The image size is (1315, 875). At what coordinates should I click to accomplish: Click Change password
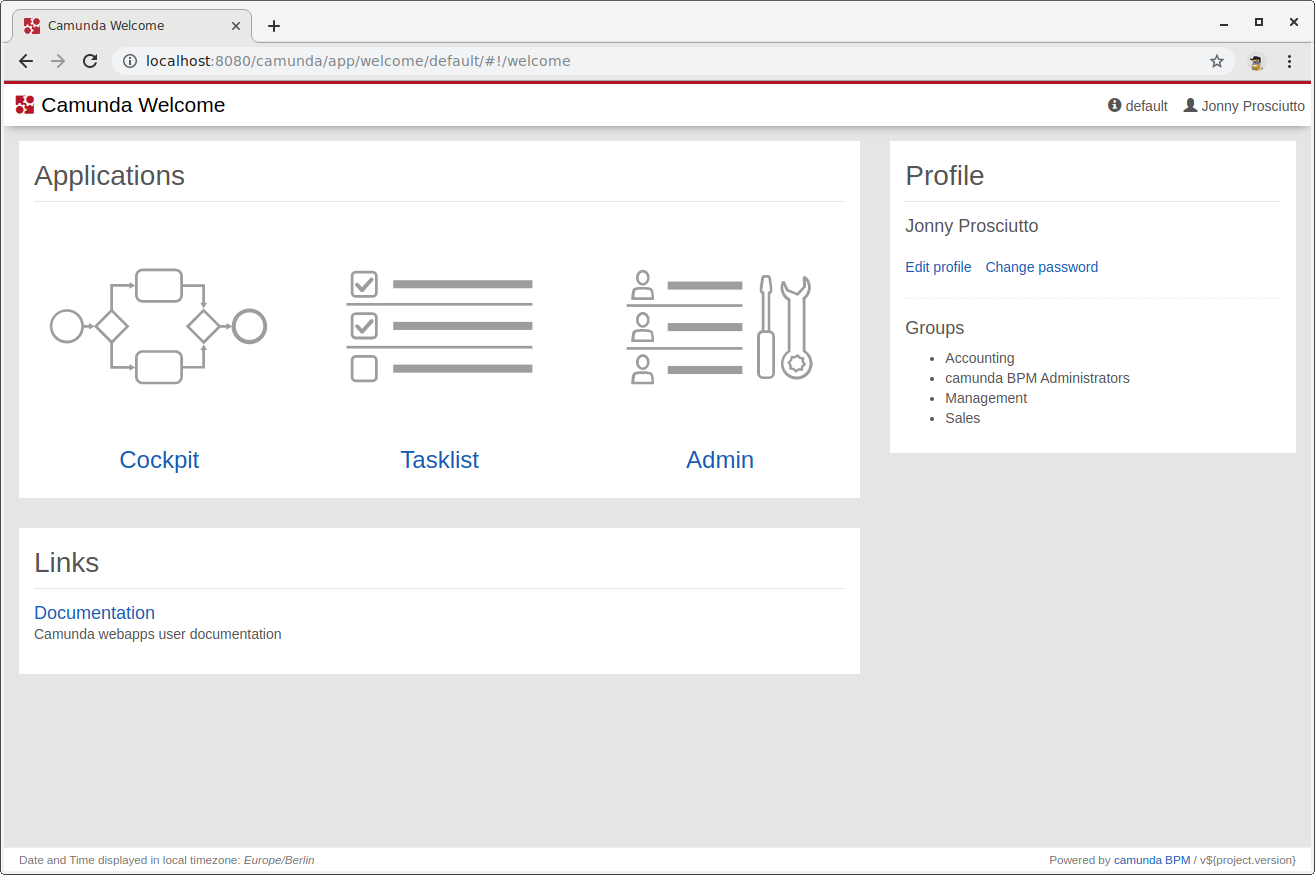pyautogui.click(x=1042, y=267)
